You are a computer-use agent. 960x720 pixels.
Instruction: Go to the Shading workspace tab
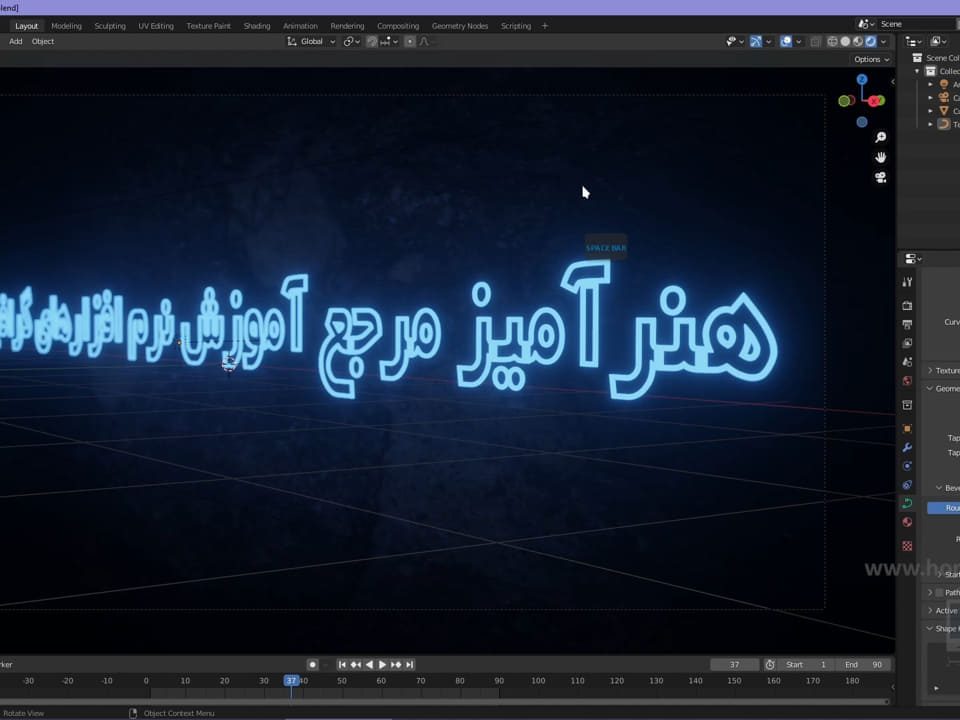[257, 26]
